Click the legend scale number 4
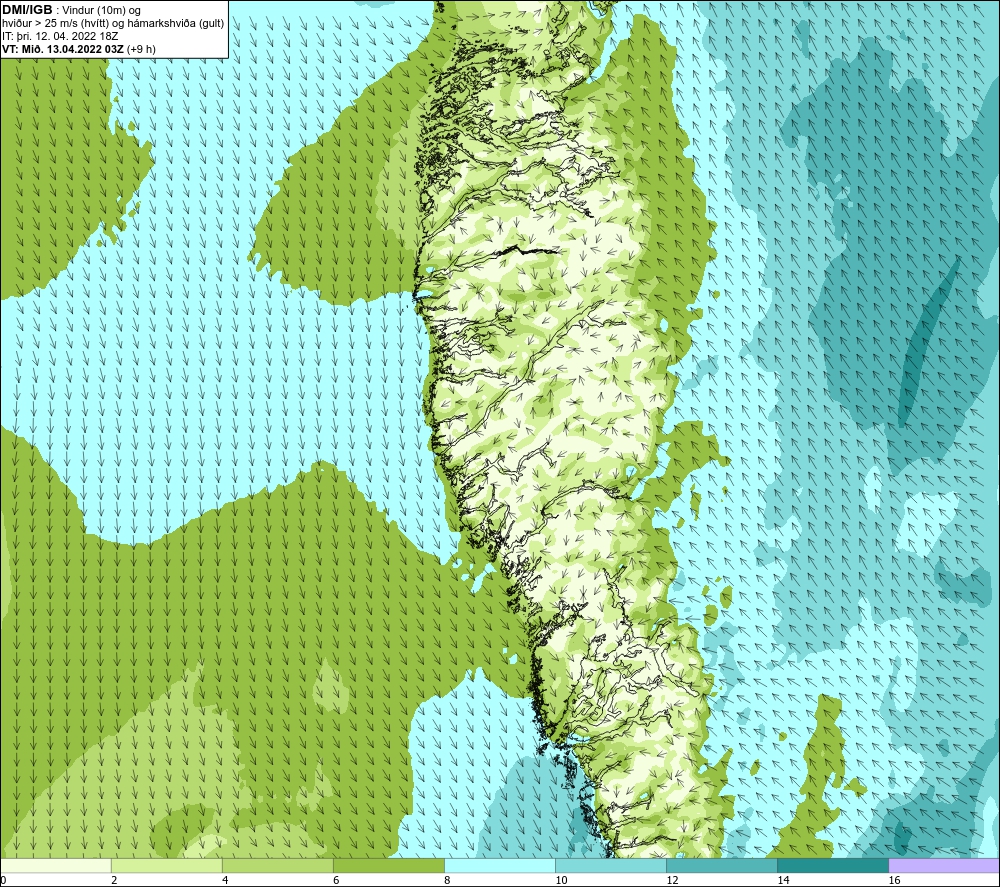Image resolution: width=1000 pixels, height=887 pixels. pos(225,880)
